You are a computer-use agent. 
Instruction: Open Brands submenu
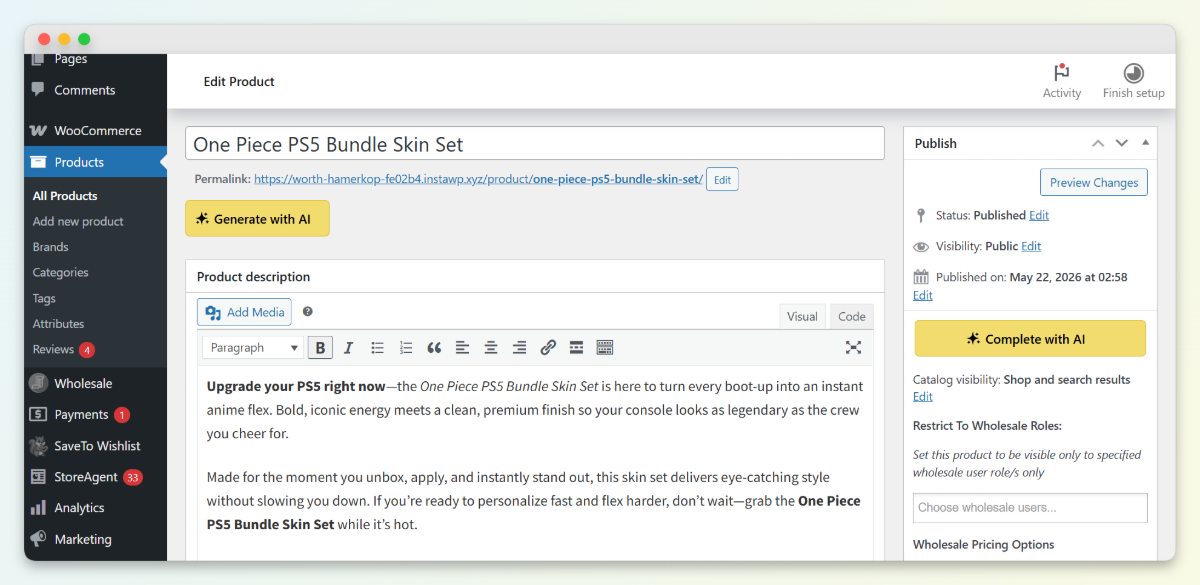[50, 247]
